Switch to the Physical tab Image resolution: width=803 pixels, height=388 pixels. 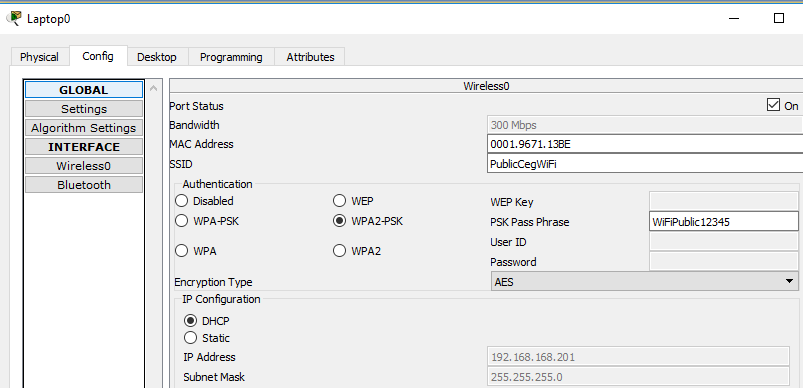click(x=39, y=57)
